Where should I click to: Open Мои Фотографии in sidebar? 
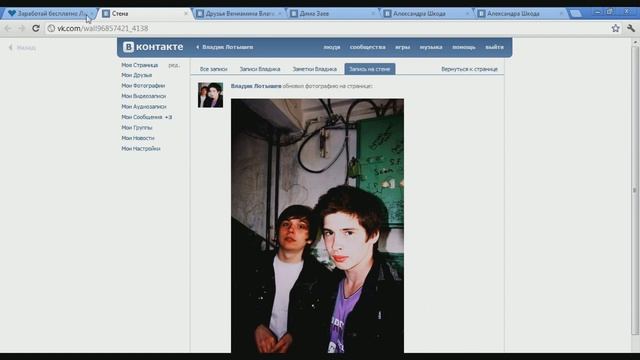(x=143, y=86)
